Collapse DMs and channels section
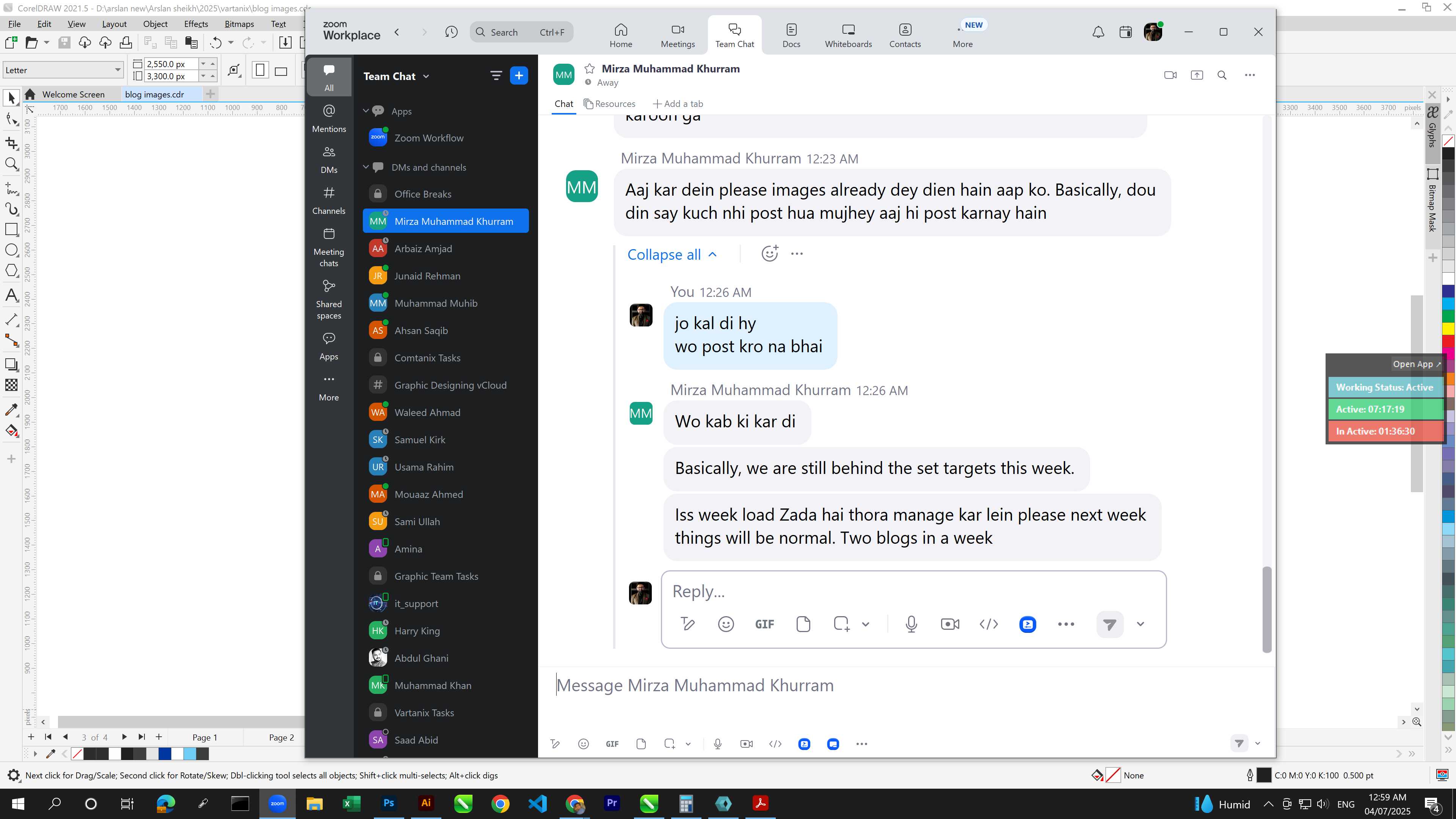The image size is (1456, 819). click(366, 167)
